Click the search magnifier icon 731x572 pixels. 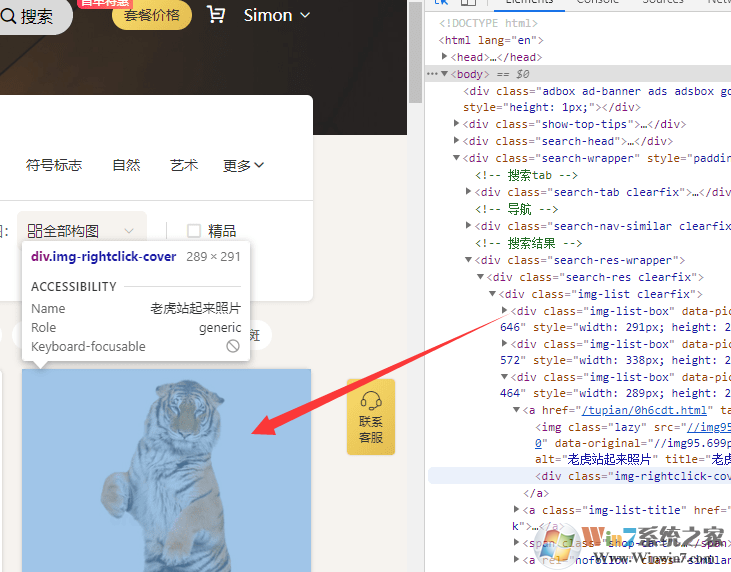point(8,16)
